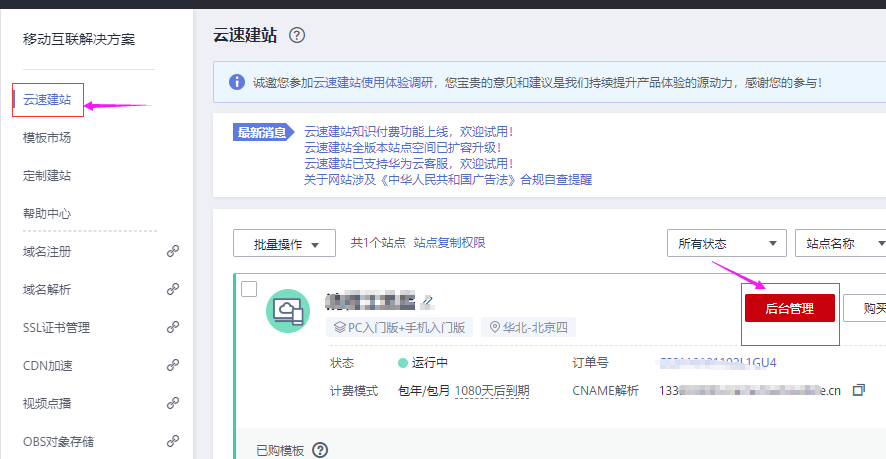Open external link icon beside 域名注册

point(173,252)
